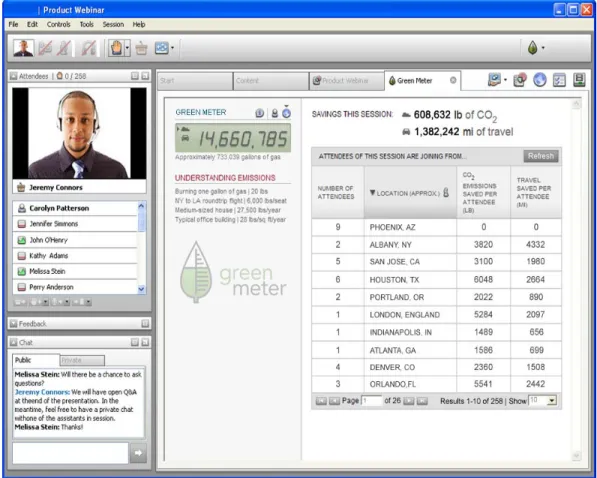
Task: Click the presenter photo icon in toolbar
Action: [x=23, y=48]
